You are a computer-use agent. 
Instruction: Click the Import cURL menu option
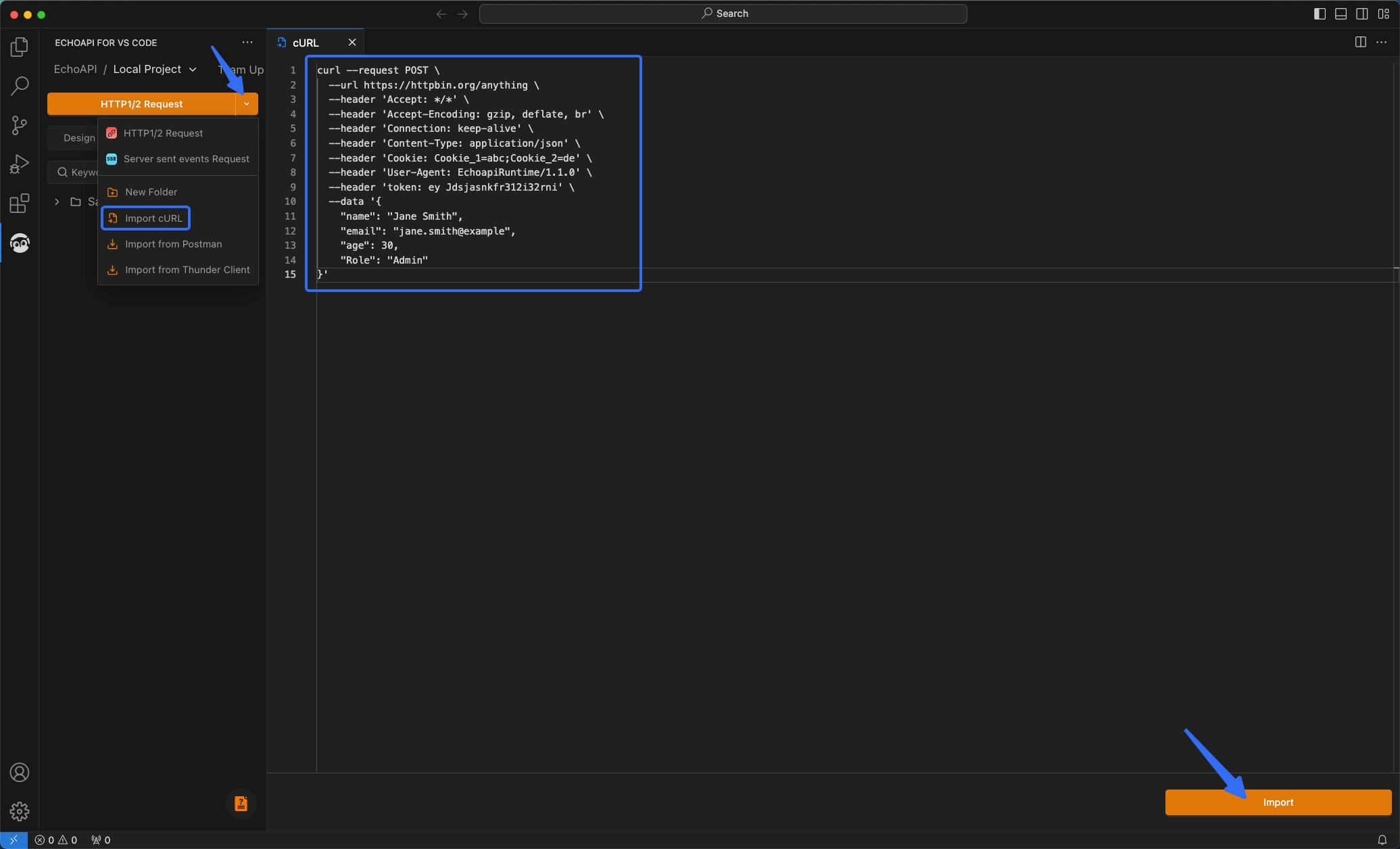click(x=153, y=218)
